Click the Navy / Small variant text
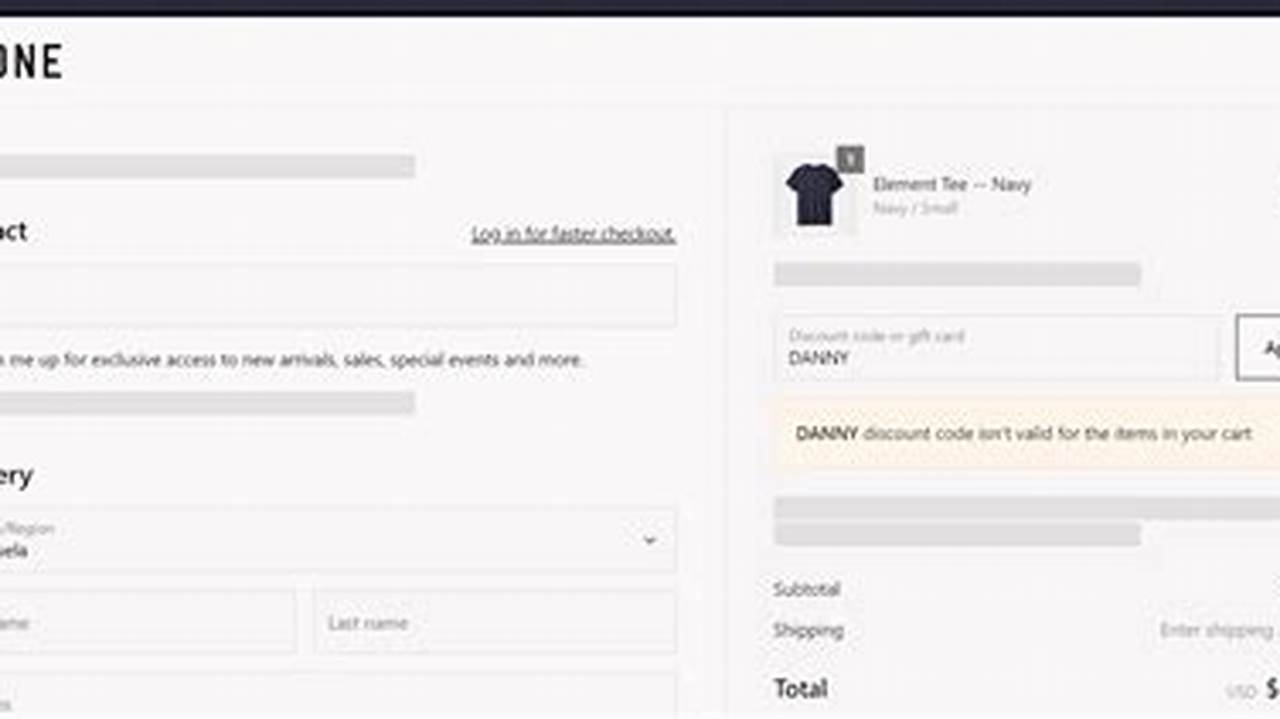This screenshot has height=719, width=1280. (x=915, y=208)
